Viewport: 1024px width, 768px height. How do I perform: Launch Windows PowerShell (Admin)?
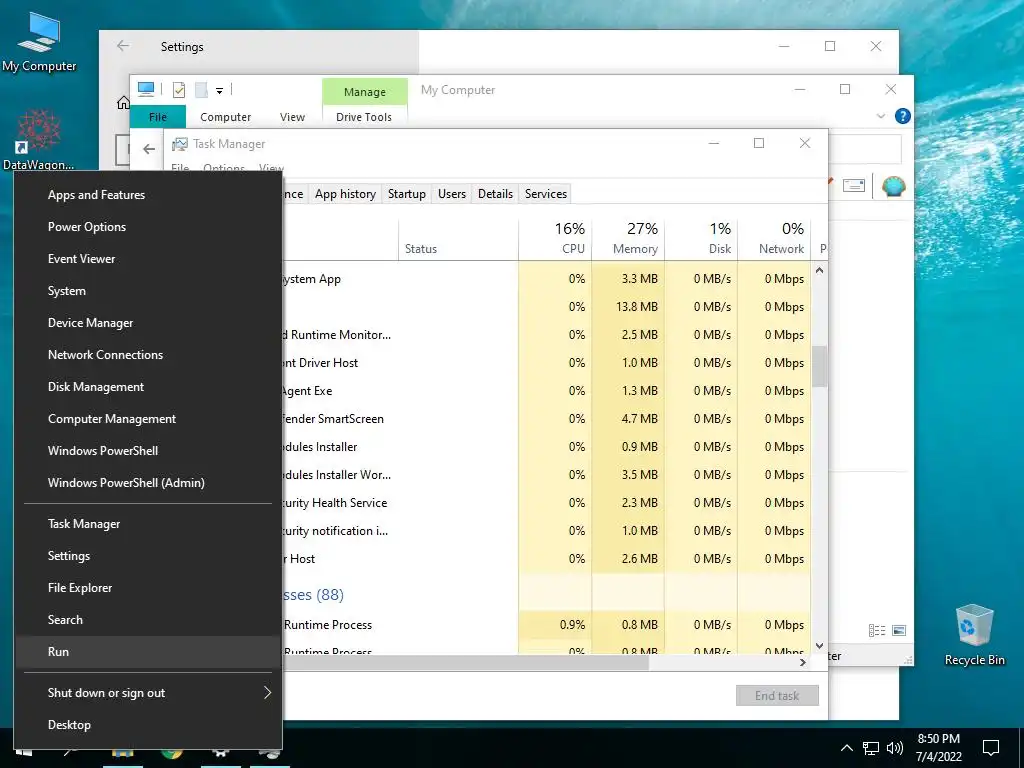(x=148, y=483)
